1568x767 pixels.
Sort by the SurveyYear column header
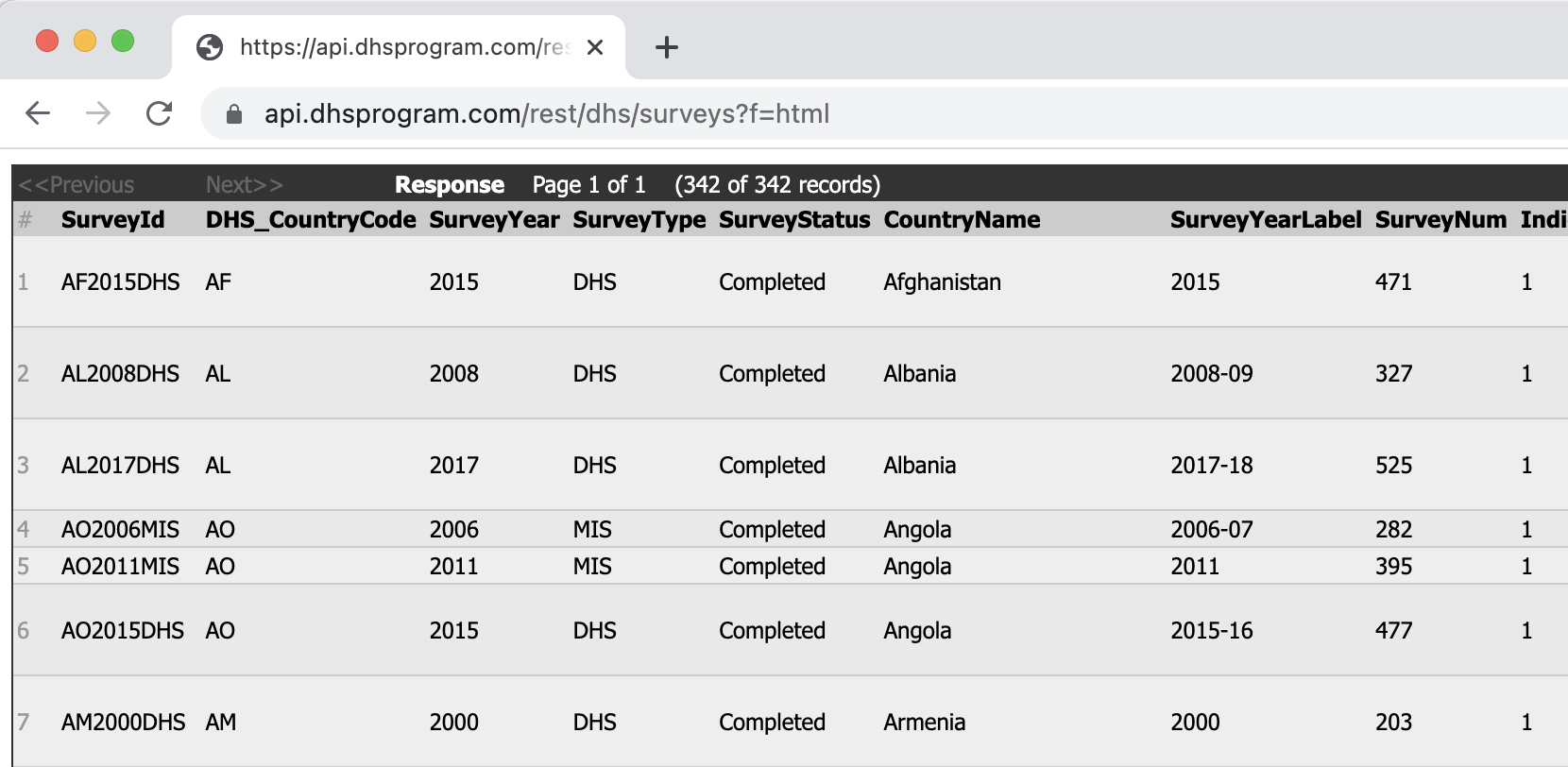click(494, 220)
